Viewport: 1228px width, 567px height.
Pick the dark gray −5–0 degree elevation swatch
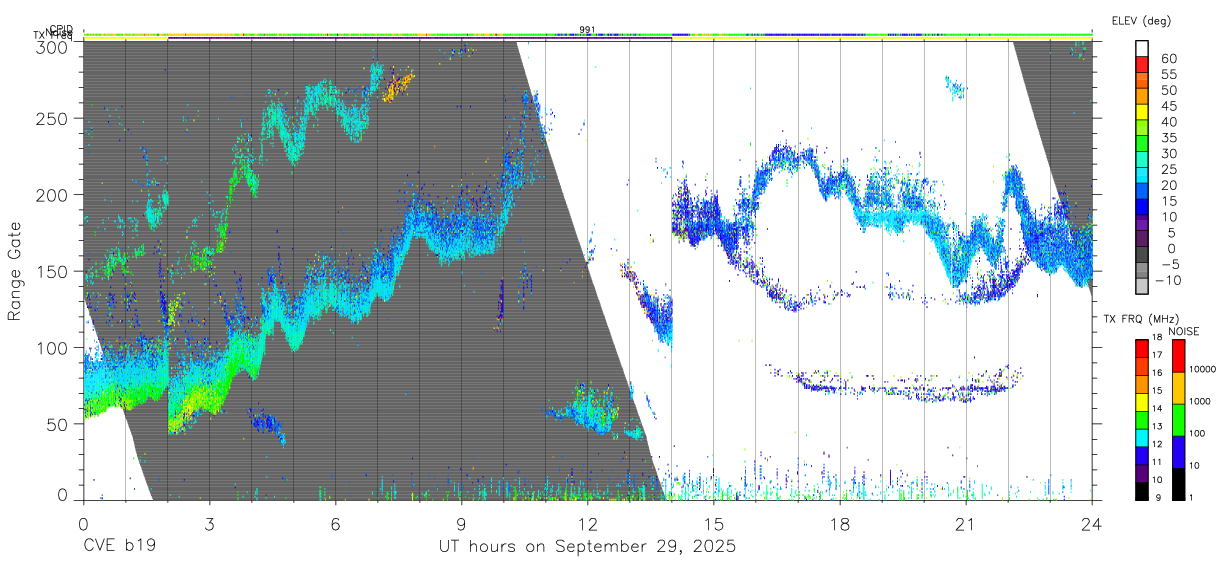pos(1142,256)
